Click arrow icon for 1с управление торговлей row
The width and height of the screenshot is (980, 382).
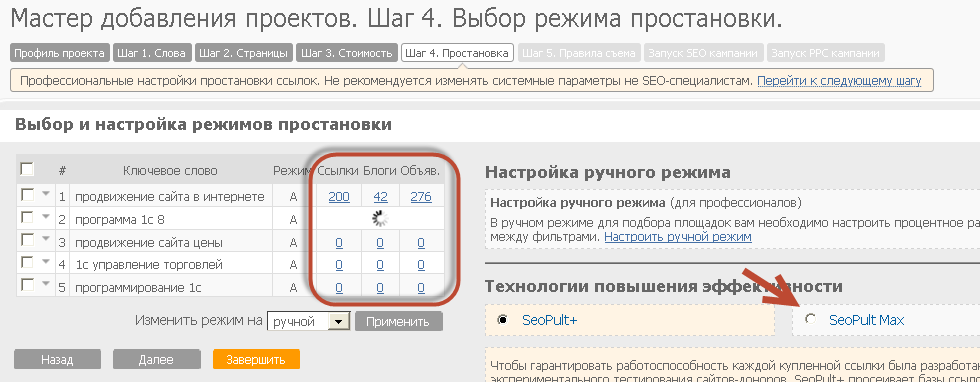[45, 261]
